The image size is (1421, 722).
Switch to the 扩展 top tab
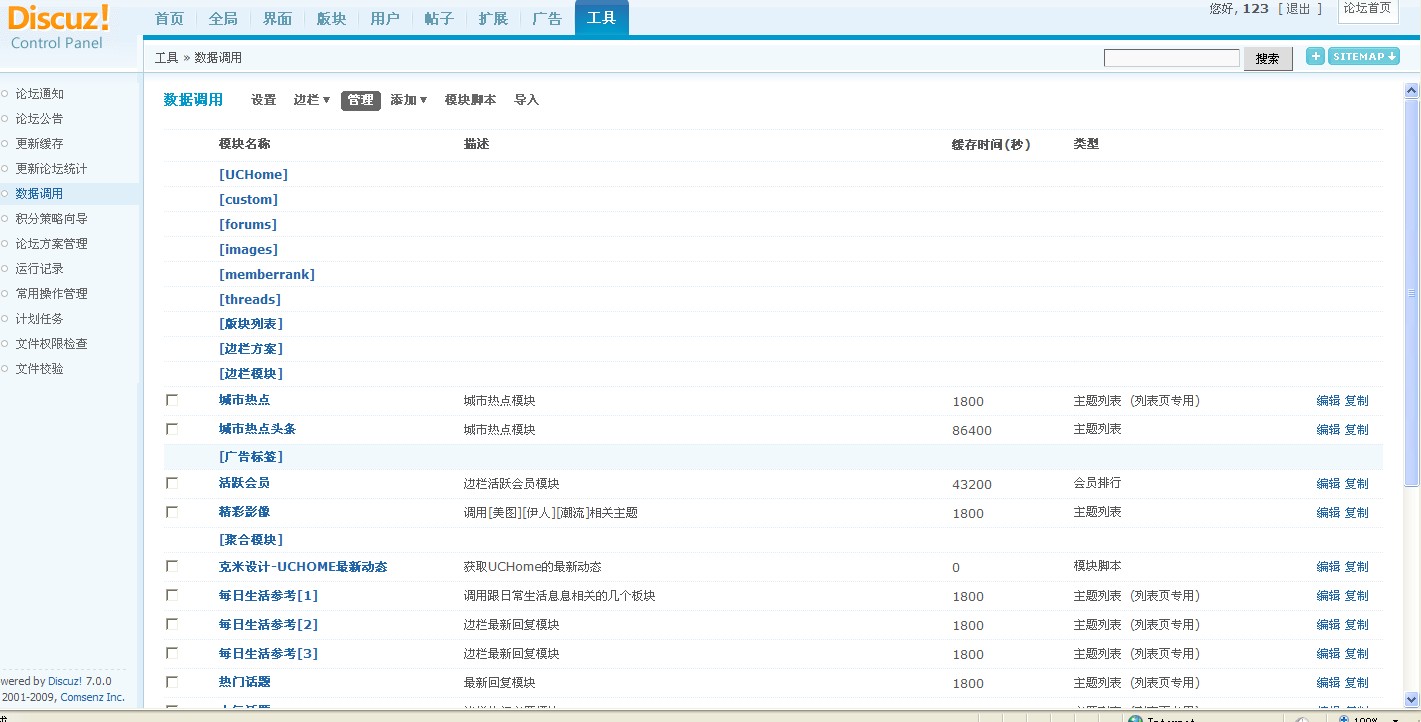(493, 19)
